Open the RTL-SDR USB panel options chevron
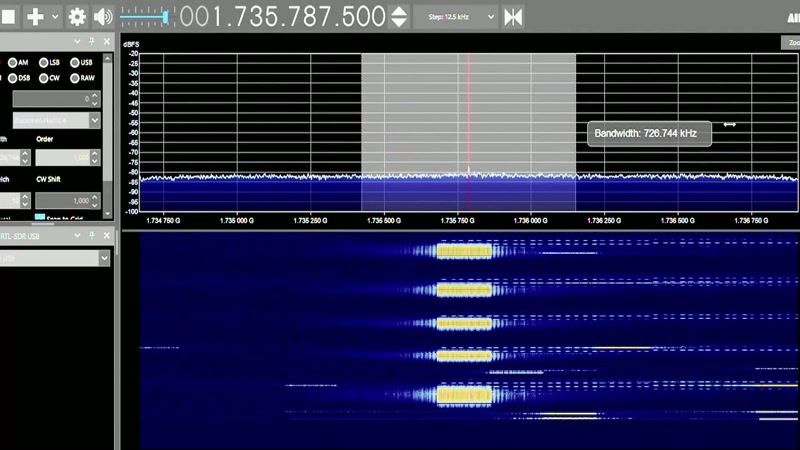The width and height of the screenshot is (800, 450). pyautogui.click(x=77, y=236)
